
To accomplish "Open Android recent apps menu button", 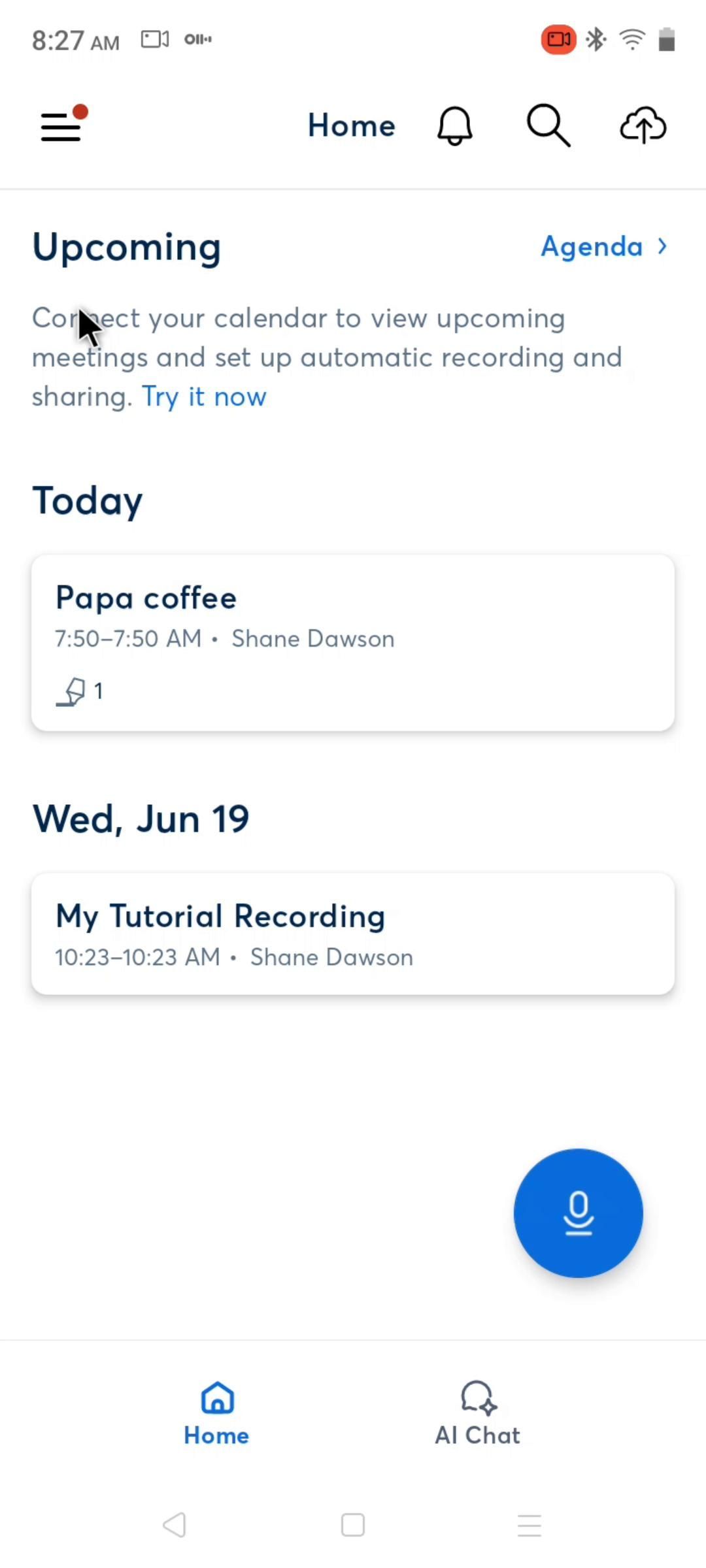I will [529, 1525].
